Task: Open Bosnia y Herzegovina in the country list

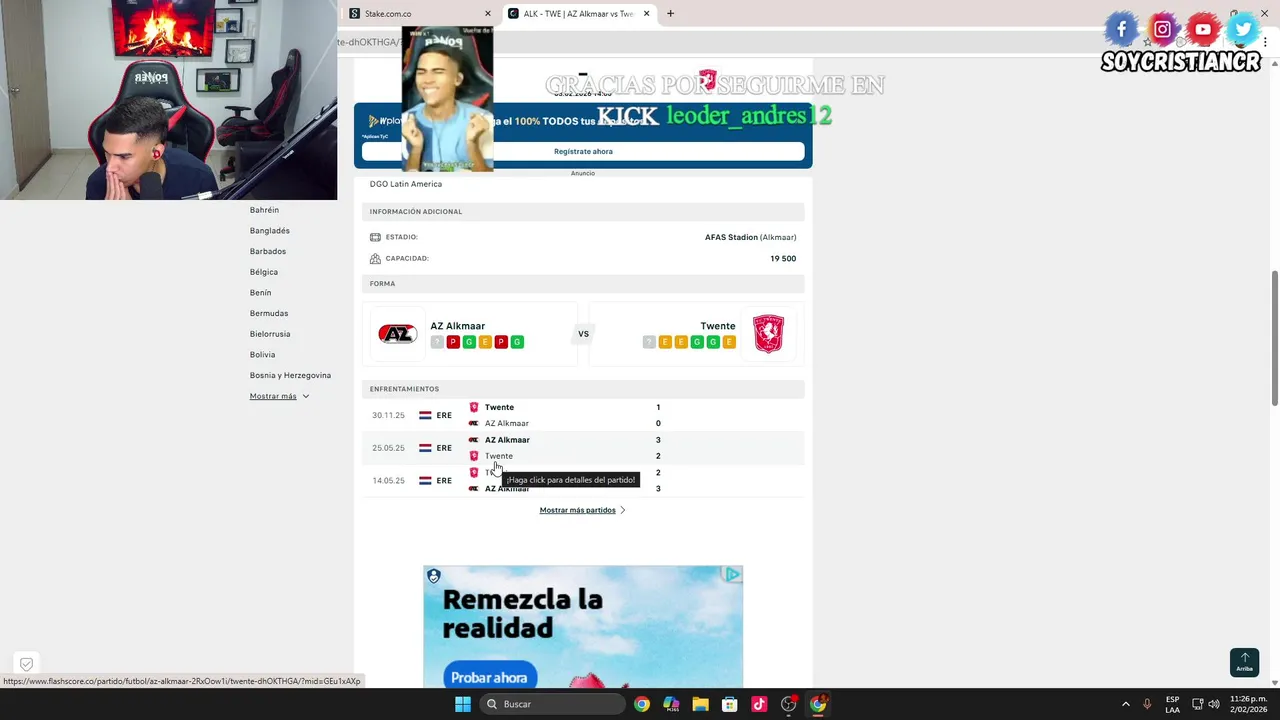Action: click(x=290, y=375)
